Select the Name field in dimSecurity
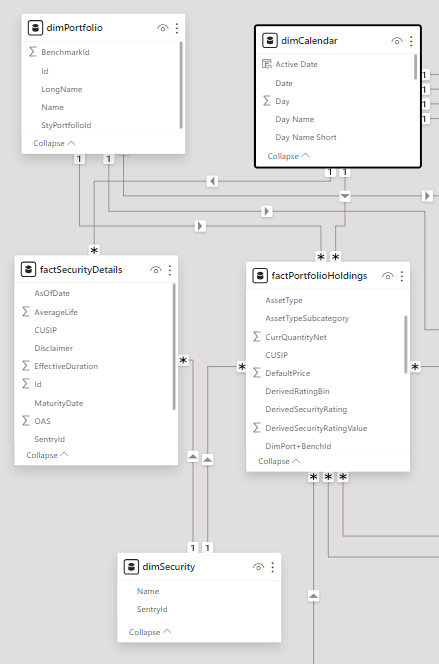This screenshot has height=664, width=439. [x=148, y=591]
